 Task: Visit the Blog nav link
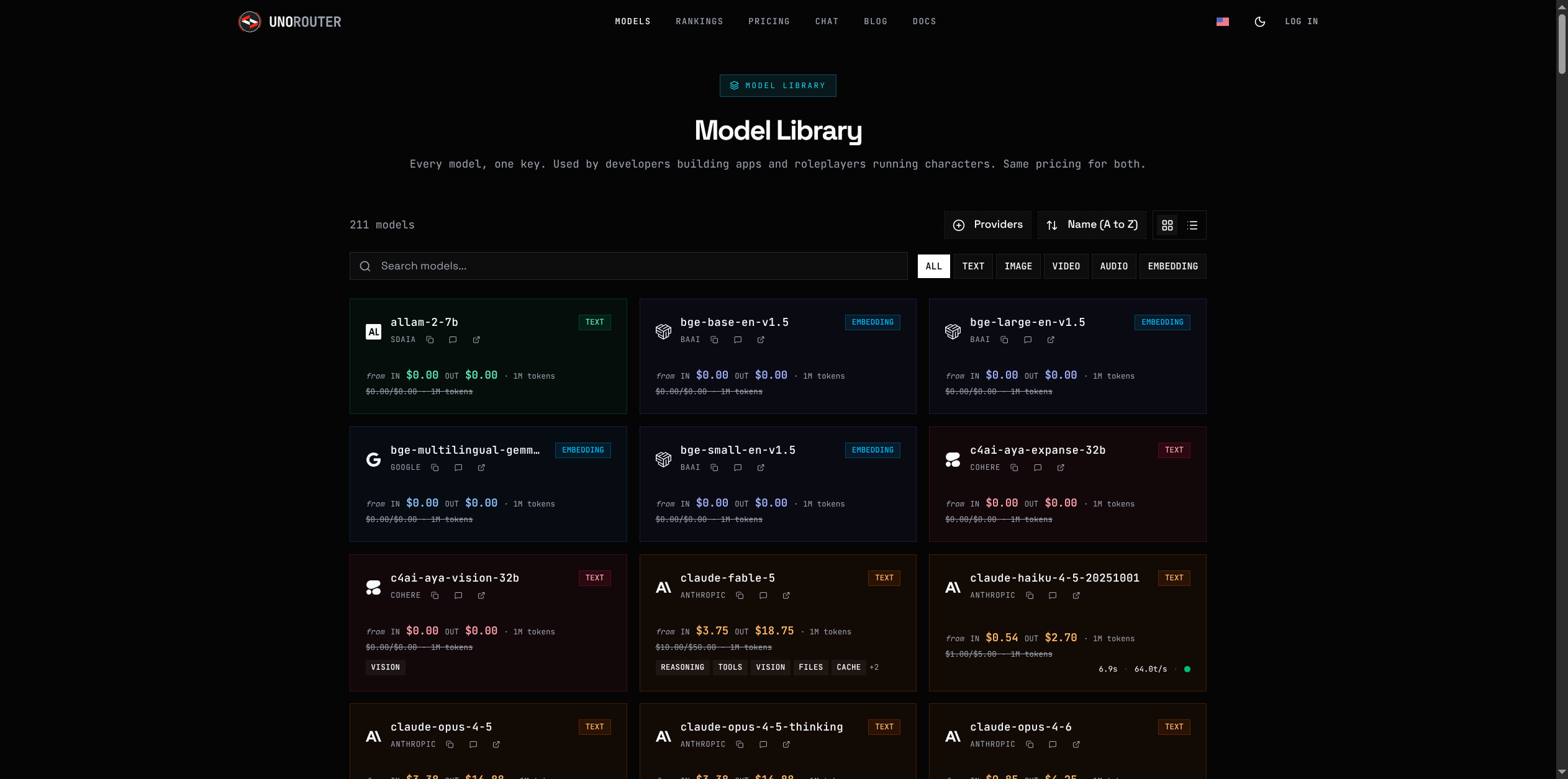[x=876, y=22]
